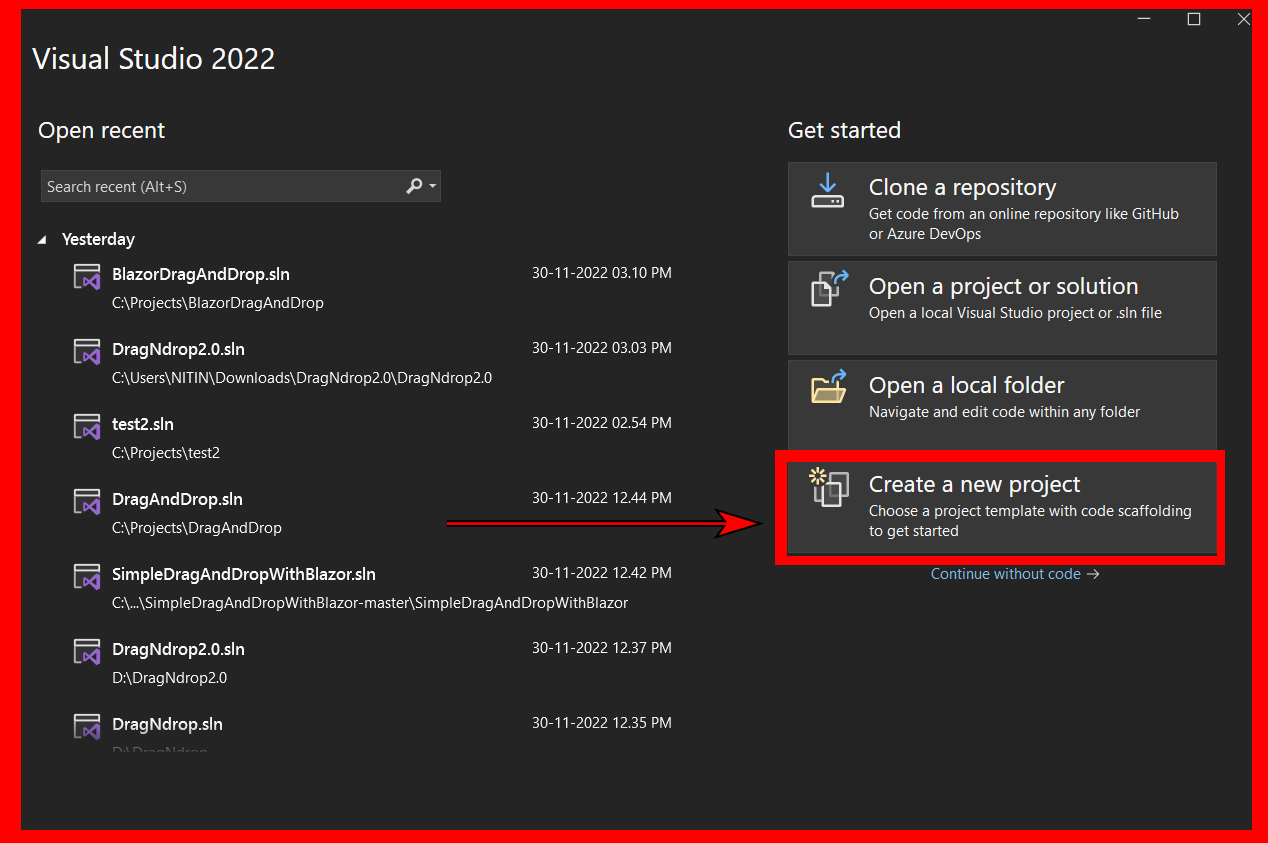The height and width of the screenshot is (843, 1268).
Task: Open BlazorDragAndDrop.sln from recent list
Action: [200, 273]
